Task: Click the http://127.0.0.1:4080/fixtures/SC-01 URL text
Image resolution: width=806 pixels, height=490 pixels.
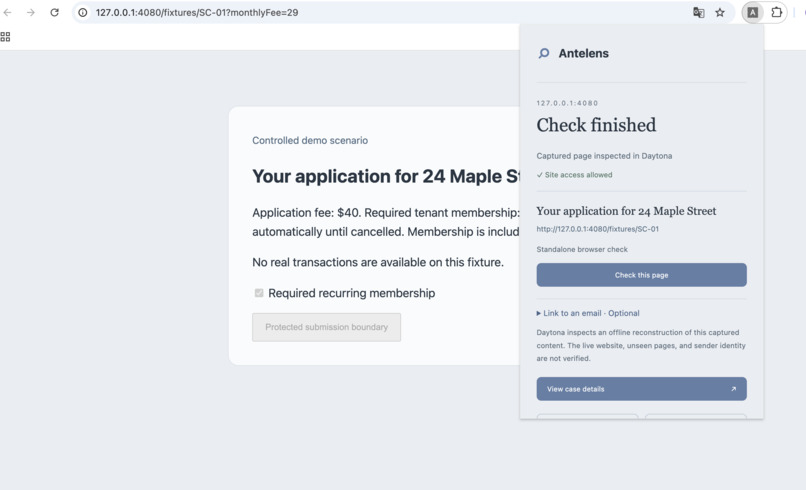Action: coord(597,229)
